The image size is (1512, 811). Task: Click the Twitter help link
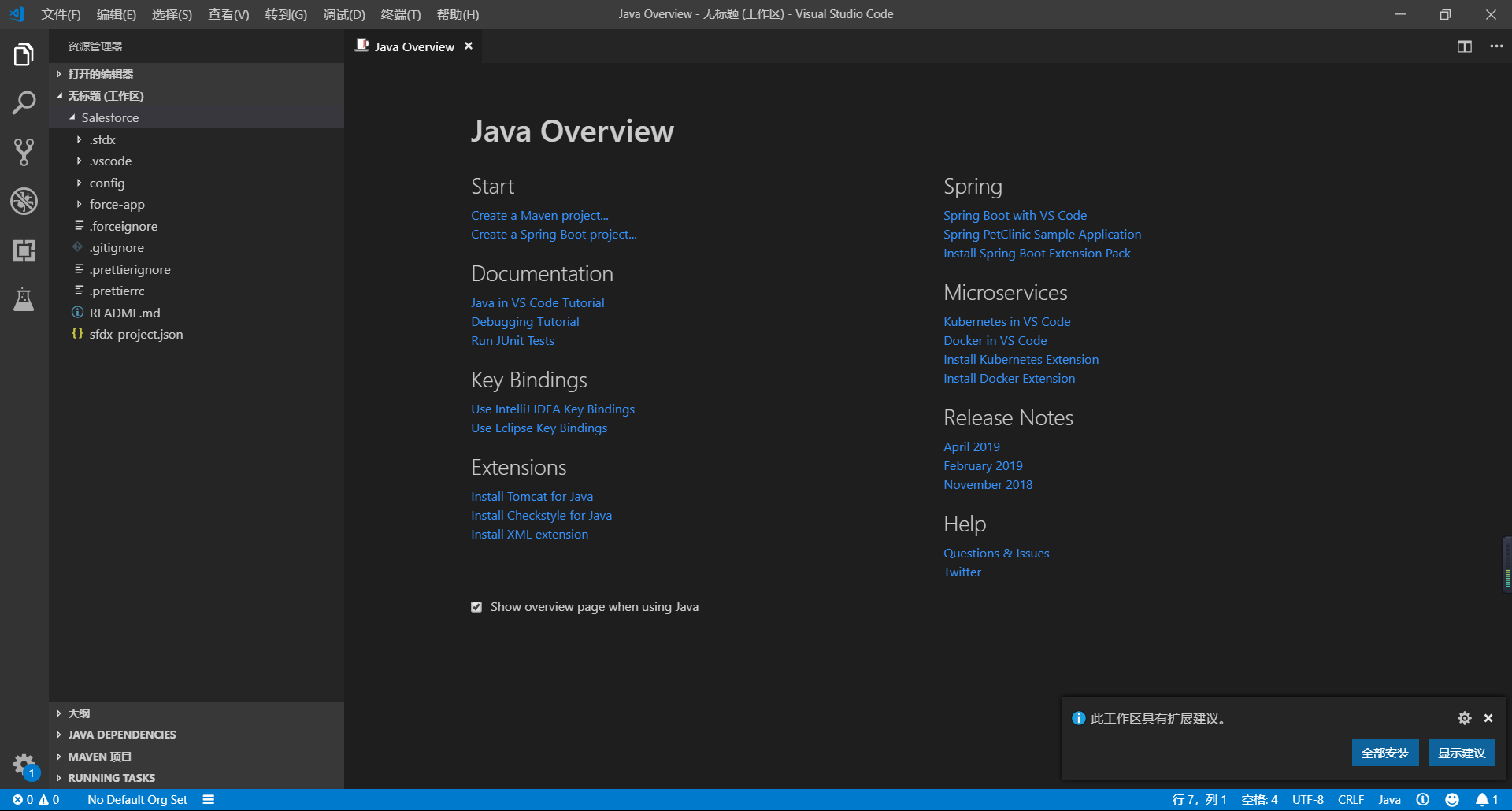[962, 572]
